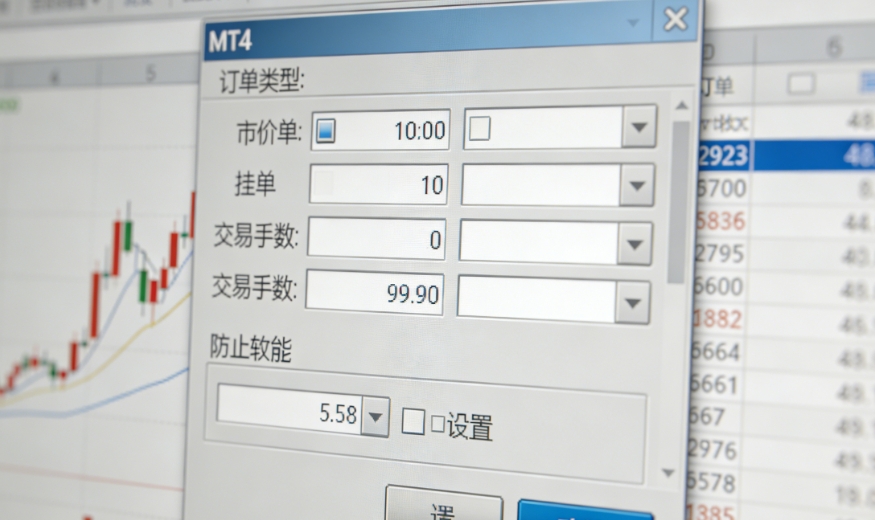Click the 10:00 field in 市价单 row
This screenshot has width=875, height=520.
click(x=380, y=130)
